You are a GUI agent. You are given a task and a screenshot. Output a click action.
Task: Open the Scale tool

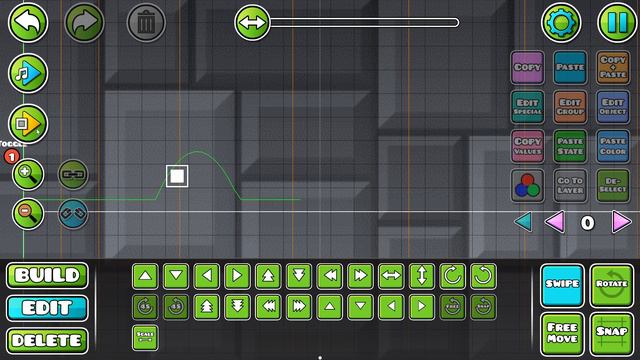[145, 338]
